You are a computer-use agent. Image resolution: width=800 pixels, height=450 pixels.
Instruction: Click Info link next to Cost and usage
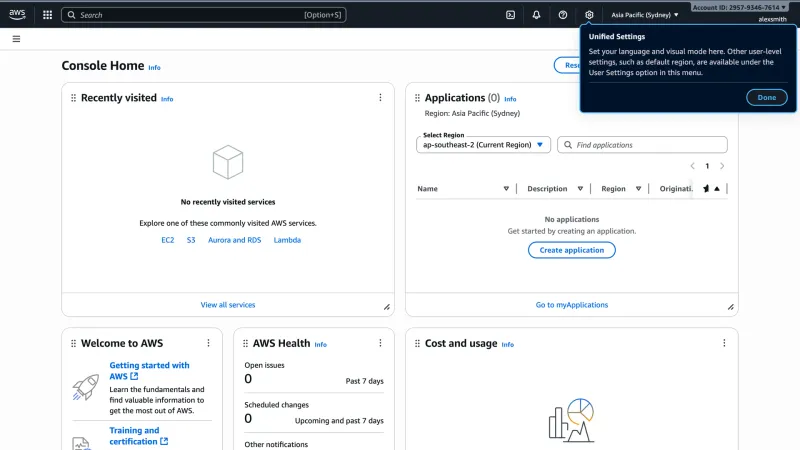tap(508, 345)
